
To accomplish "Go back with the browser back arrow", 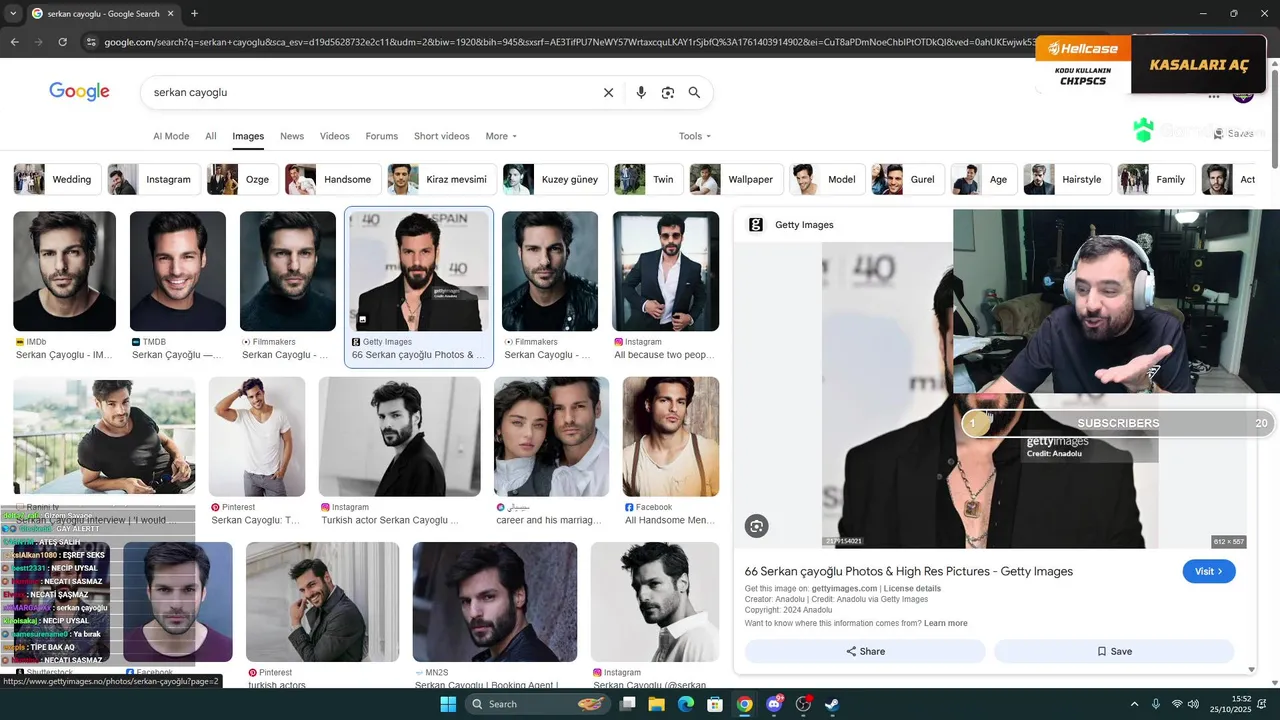I will [x=14, y=42].
